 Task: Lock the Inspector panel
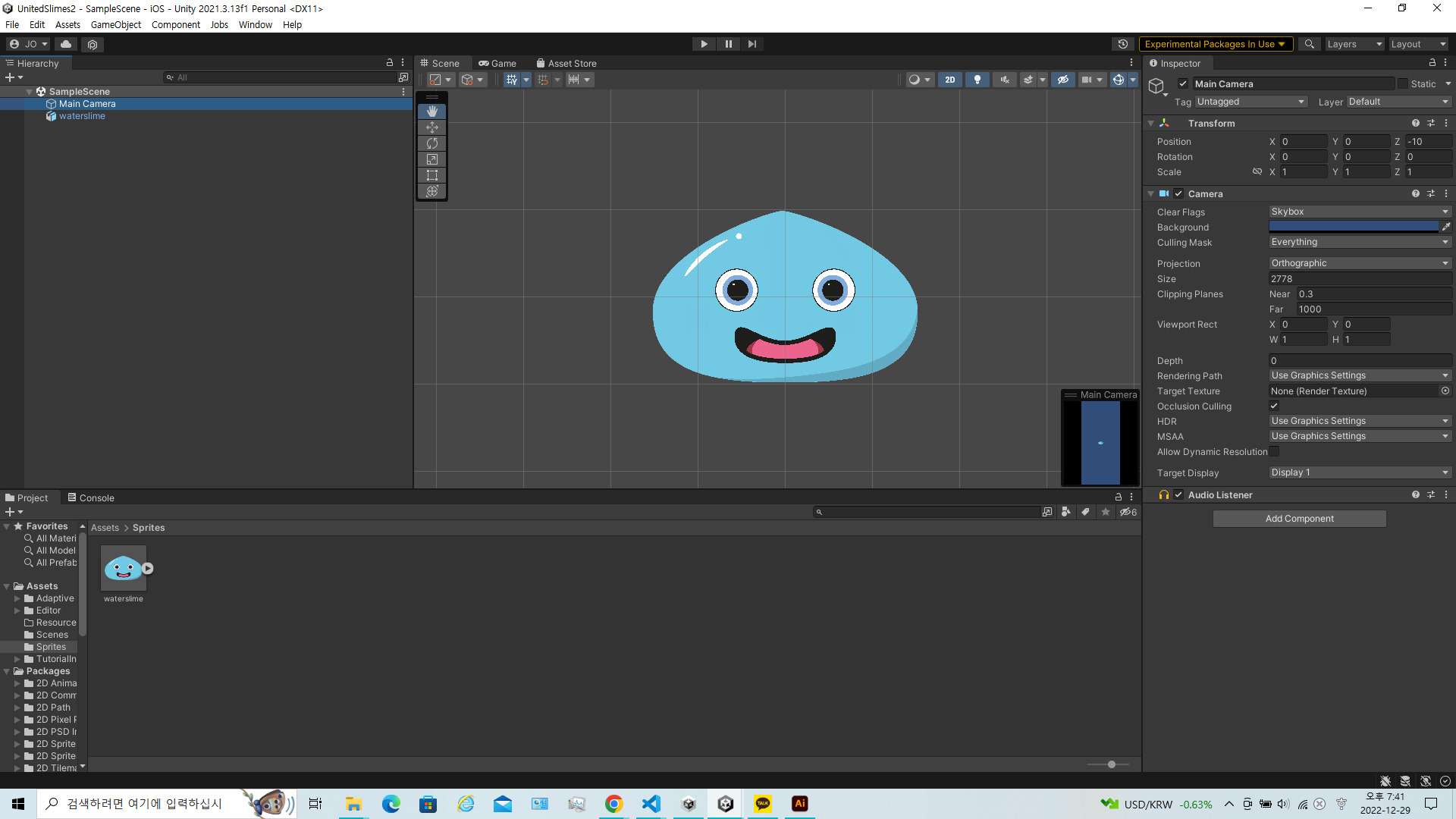(x=1432, y=63)
